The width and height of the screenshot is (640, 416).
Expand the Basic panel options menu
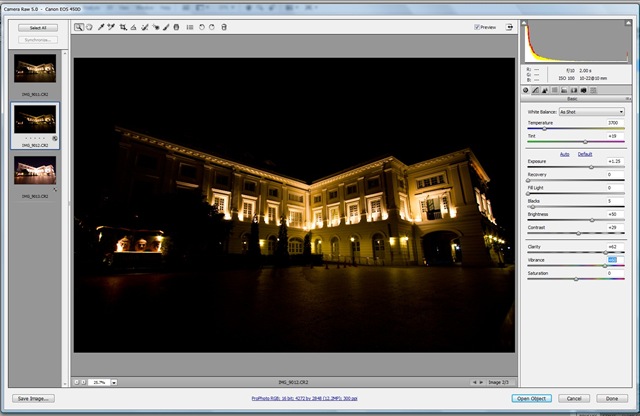point(628,99)
